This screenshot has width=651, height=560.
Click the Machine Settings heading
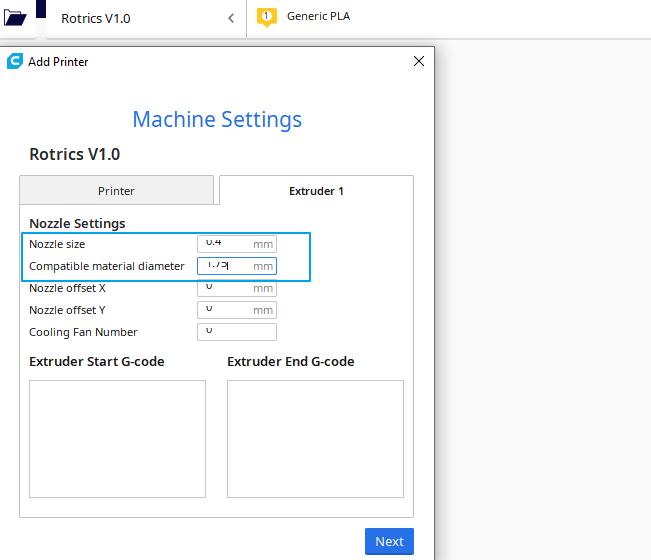click(x=217, y=120)
